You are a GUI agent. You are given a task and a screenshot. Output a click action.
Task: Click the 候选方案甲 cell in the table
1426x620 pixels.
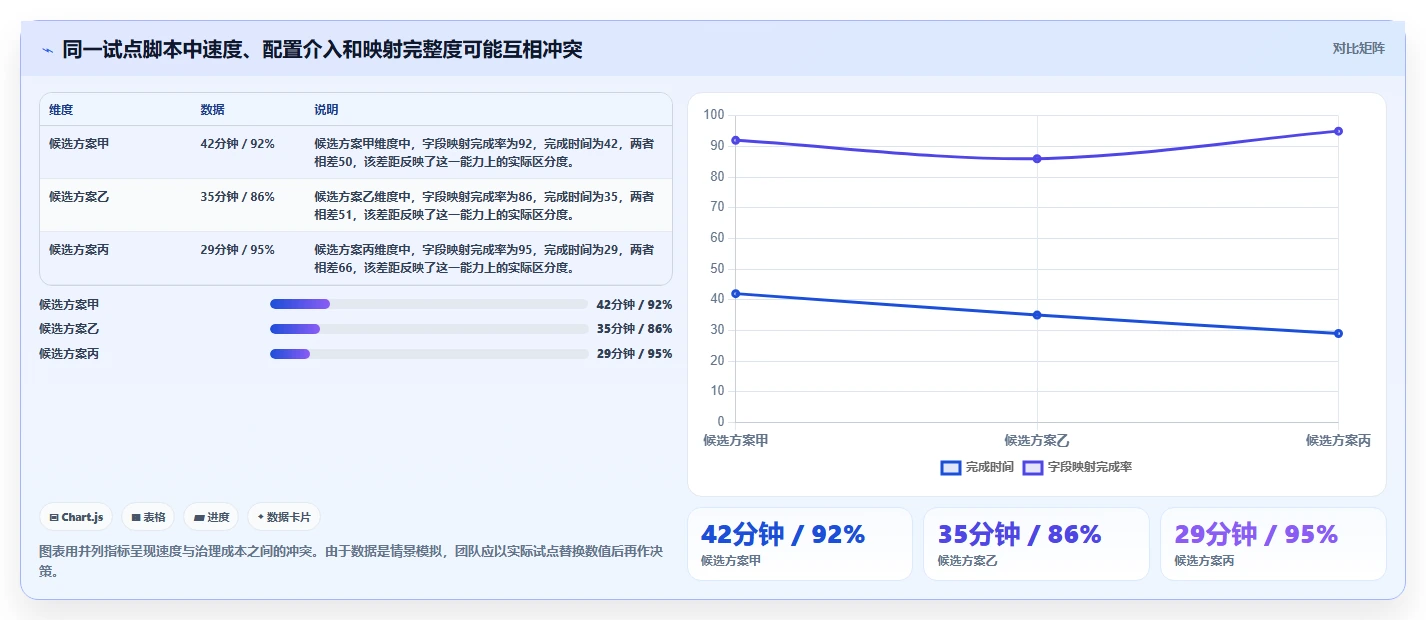click(79, 143)
